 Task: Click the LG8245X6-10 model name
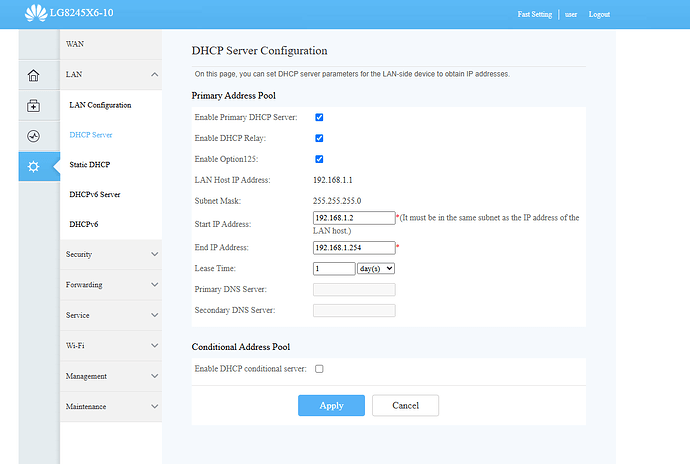click(x=81, y=13)
